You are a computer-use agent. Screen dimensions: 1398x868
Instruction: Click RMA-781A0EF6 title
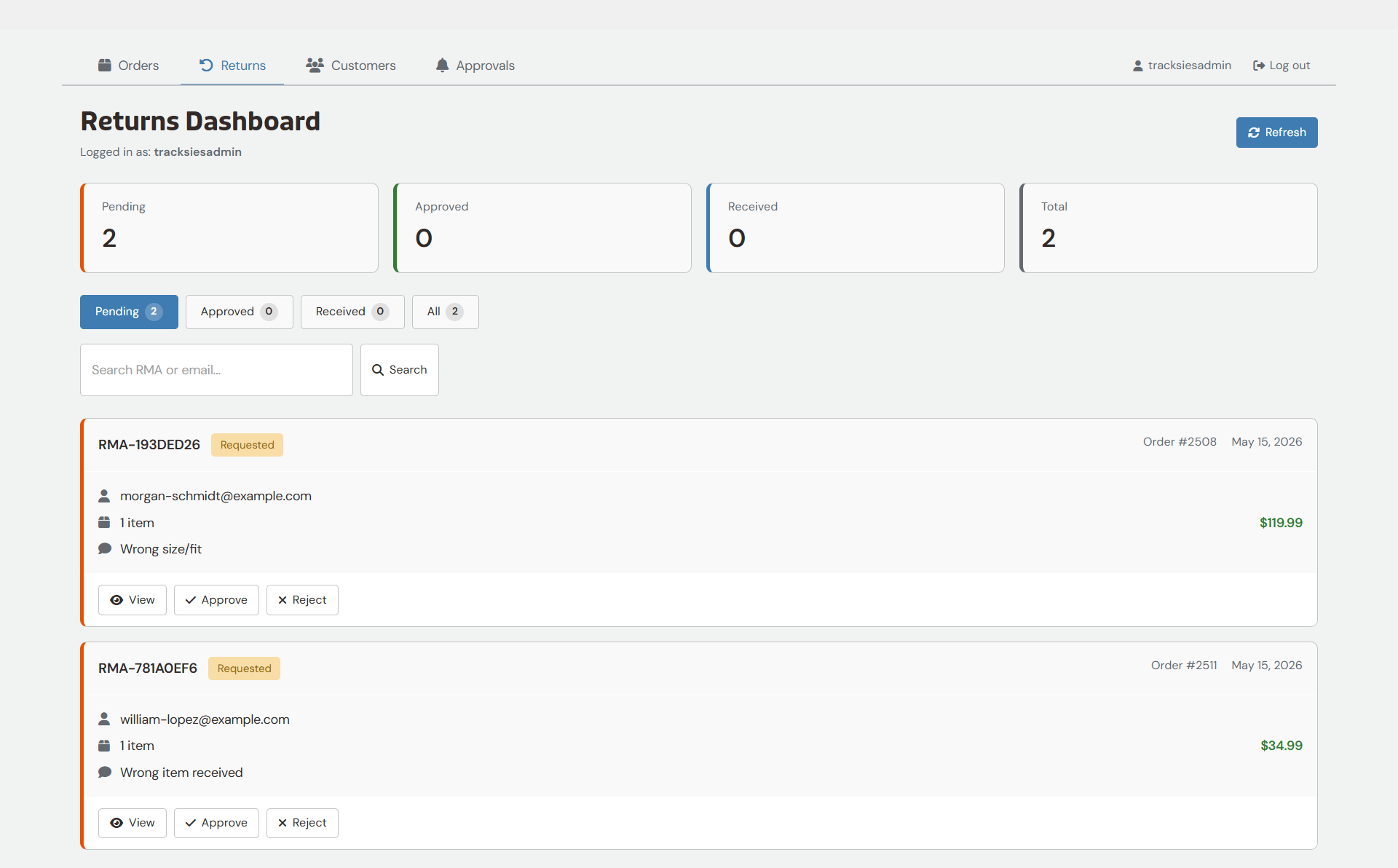[x=148, y=668]
